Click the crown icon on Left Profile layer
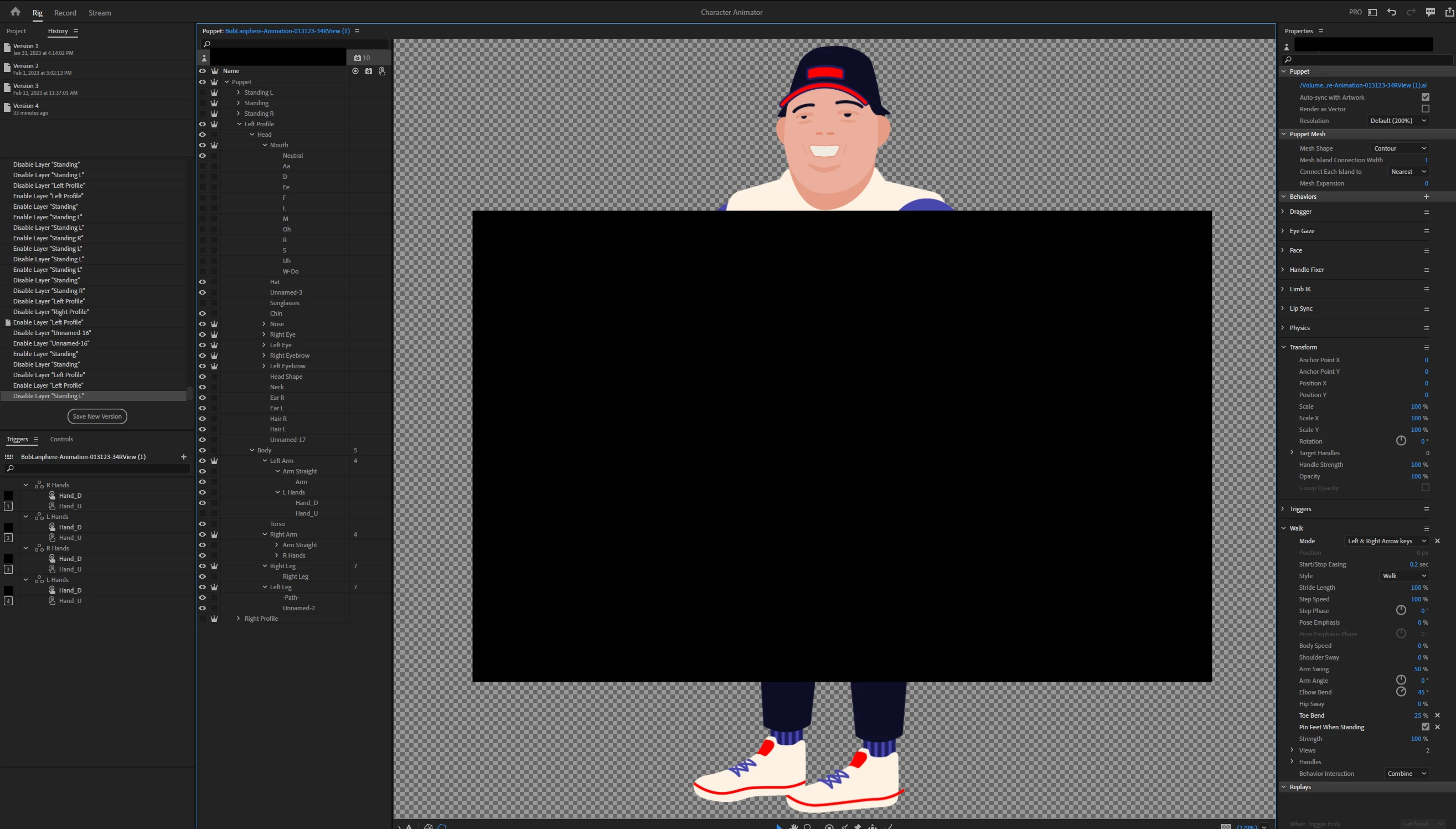The height and width of the screenshot is (829, 1456). point(215,124)
